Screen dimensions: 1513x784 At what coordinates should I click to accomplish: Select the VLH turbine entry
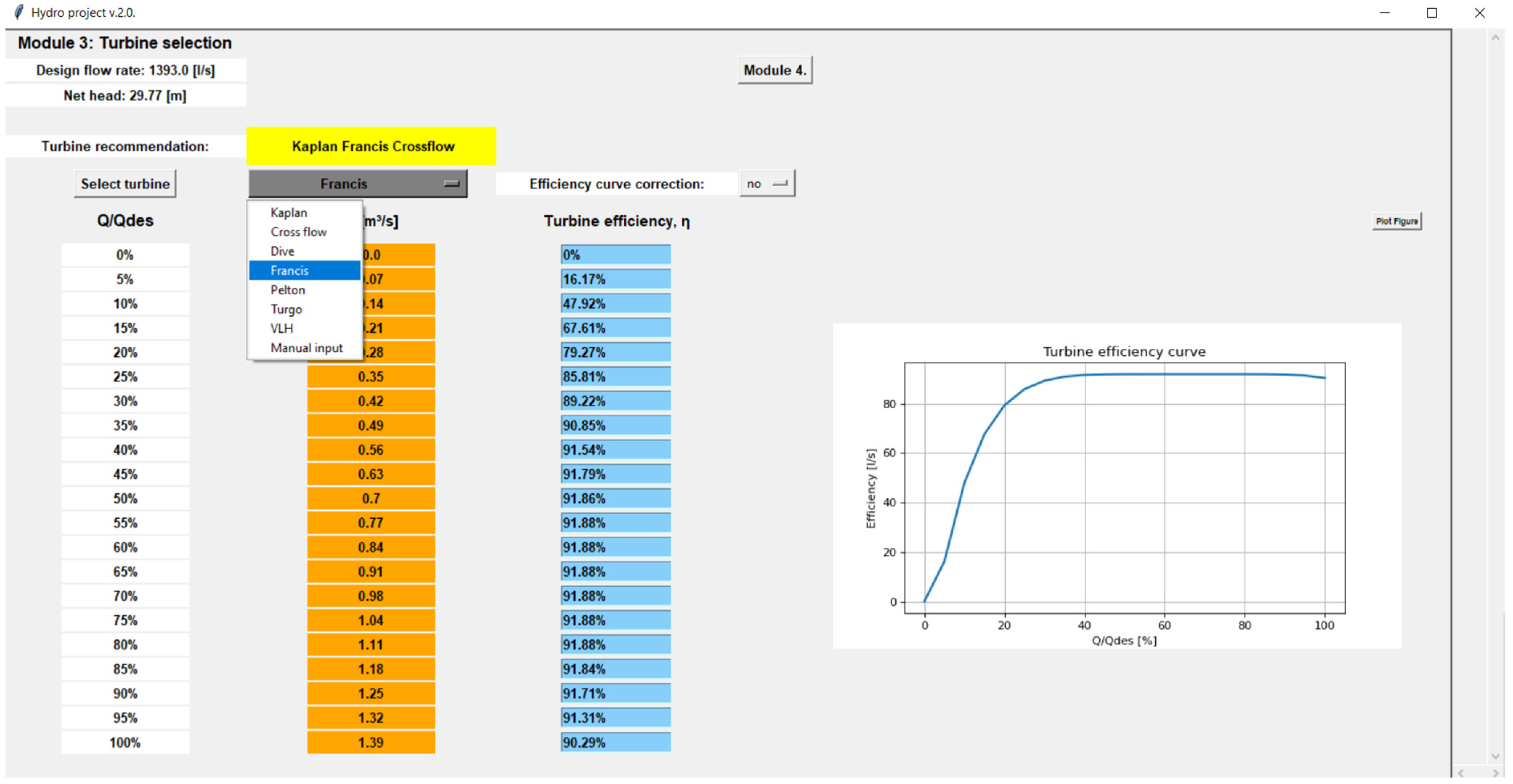(x=281, y=328)
